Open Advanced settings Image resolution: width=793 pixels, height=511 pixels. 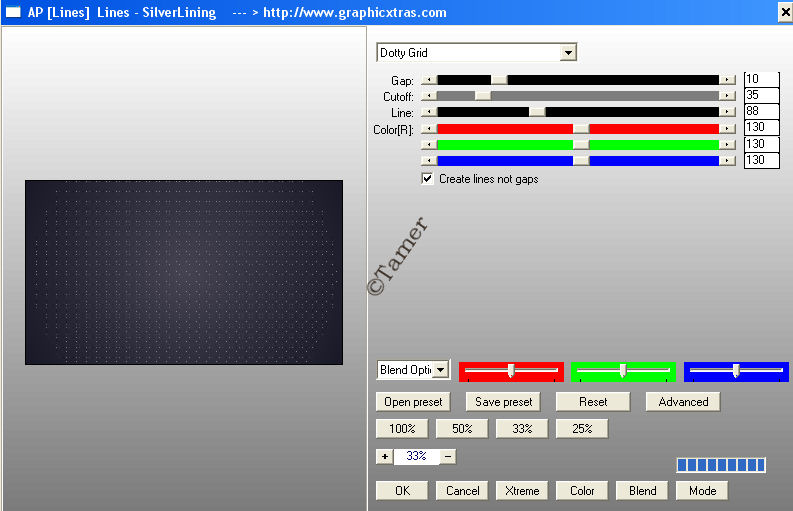point(683,402)
